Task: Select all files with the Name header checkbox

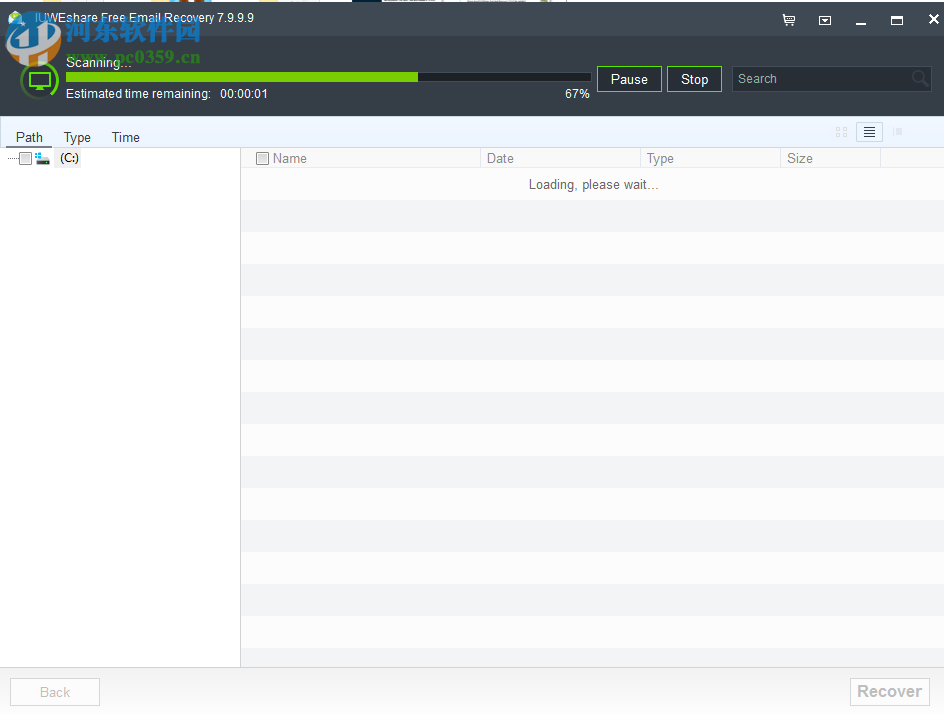Action: (x=263, y=158)
